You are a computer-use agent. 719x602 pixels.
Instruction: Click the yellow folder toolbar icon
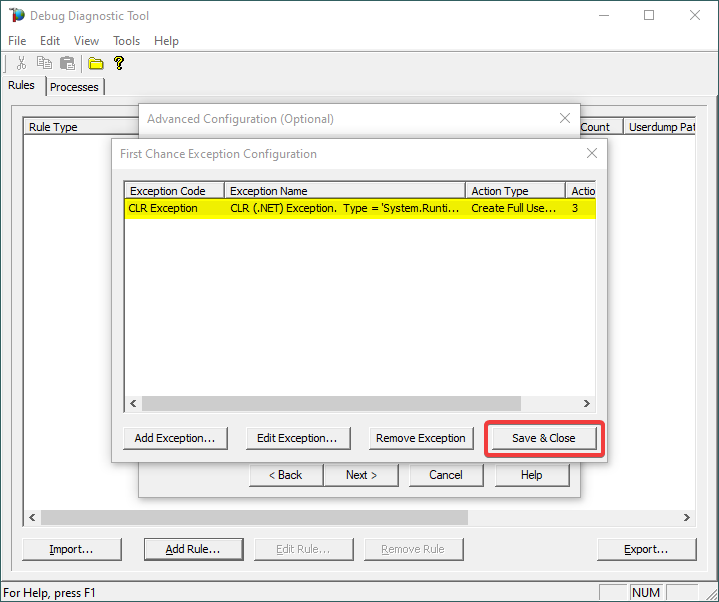96,63
